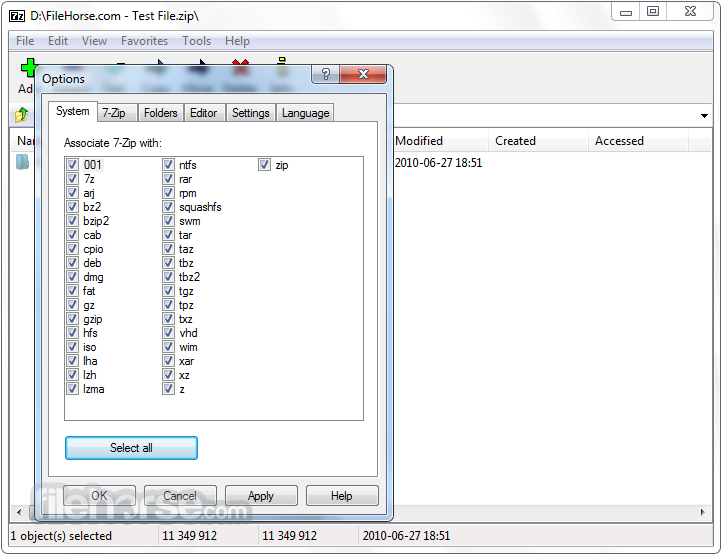Viewport: 722px width, 555px height.
Task: Click the 2010-06-27 18:51 modified cell
Action: click(438, 163)
